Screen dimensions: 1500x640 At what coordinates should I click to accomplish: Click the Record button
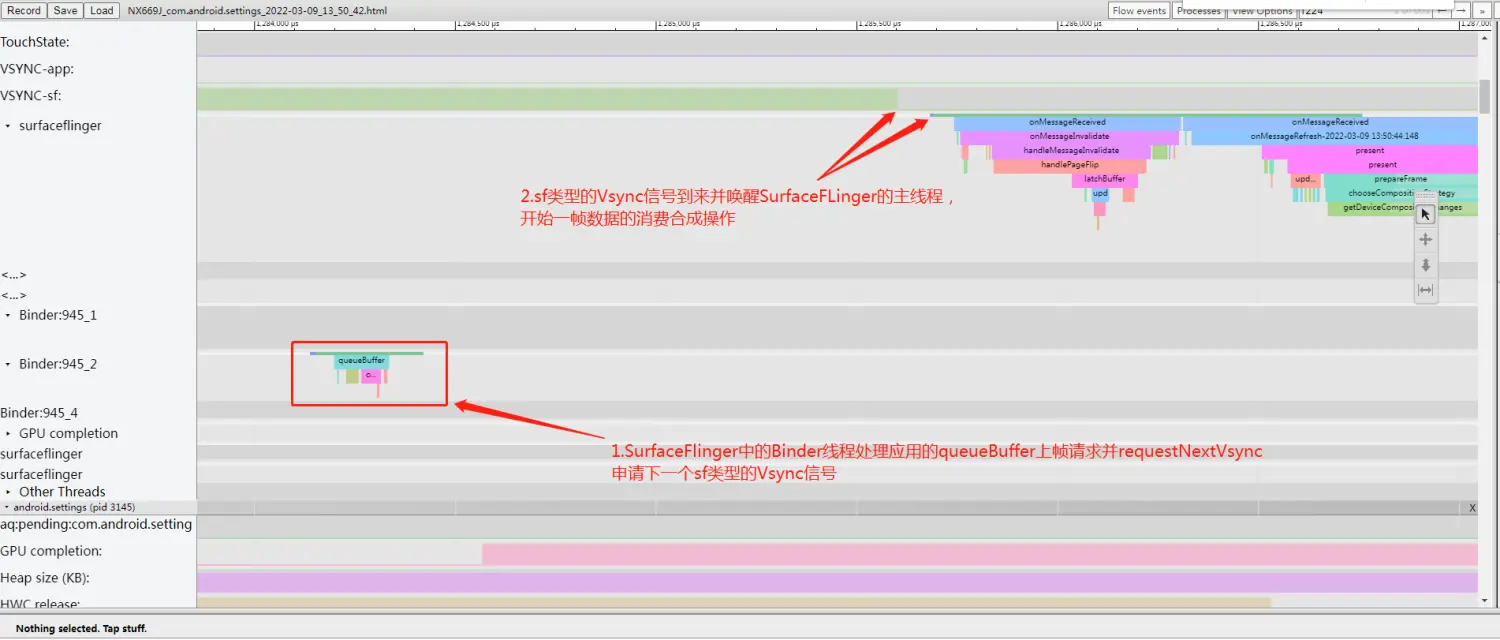click(x=24, y=10)
